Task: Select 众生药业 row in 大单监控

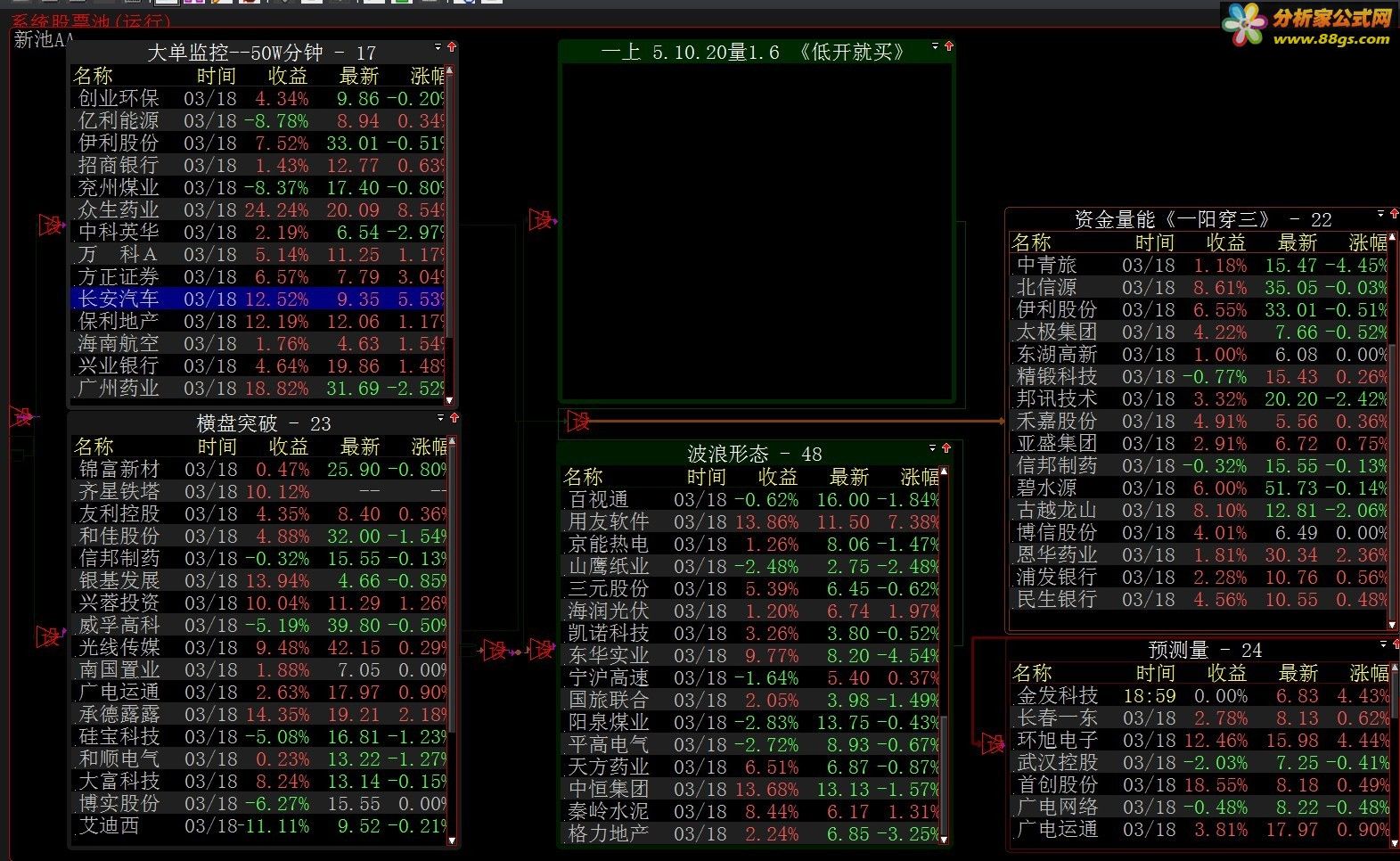Action: [x=258, y=209]
